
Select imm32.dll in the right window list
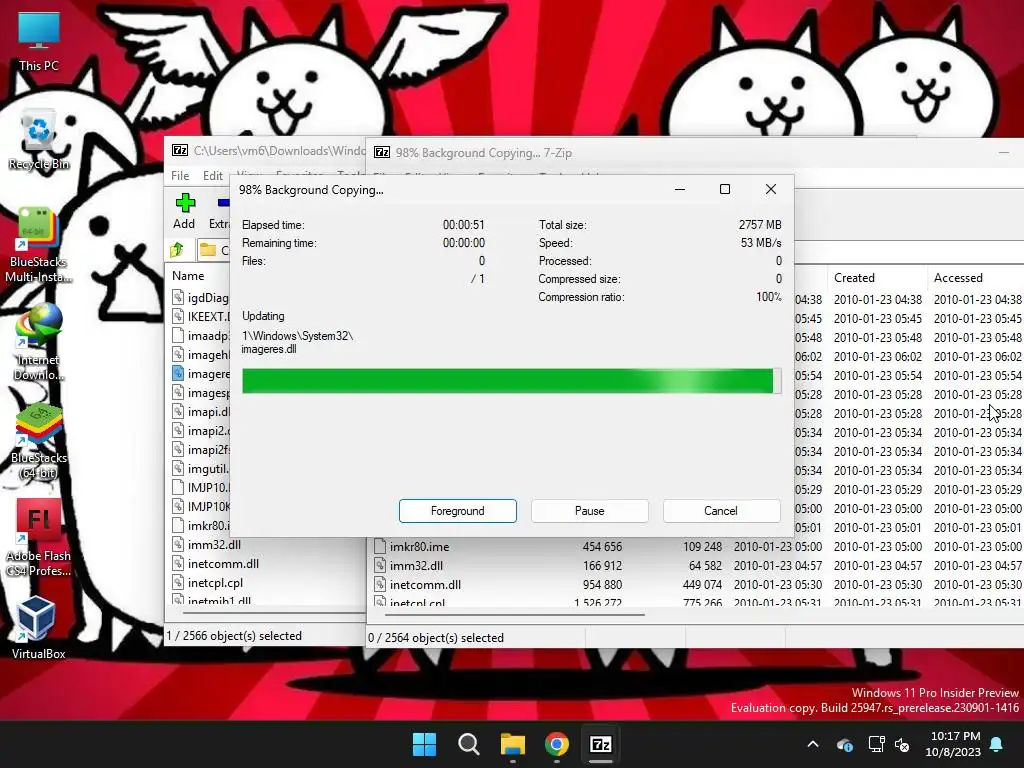(416, 566)
